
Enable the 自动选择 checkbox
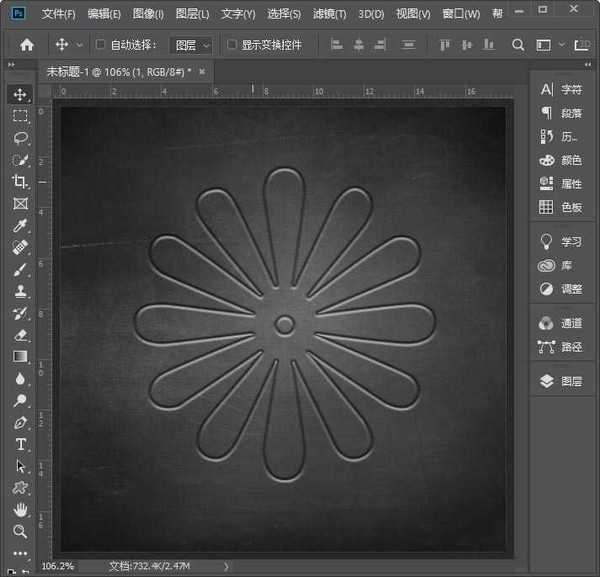coord(100,45)
